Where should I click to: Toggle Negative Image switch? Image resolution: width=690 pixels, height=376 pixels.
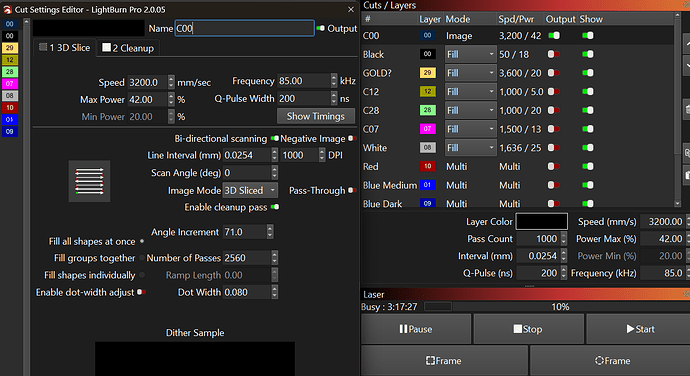352,138
